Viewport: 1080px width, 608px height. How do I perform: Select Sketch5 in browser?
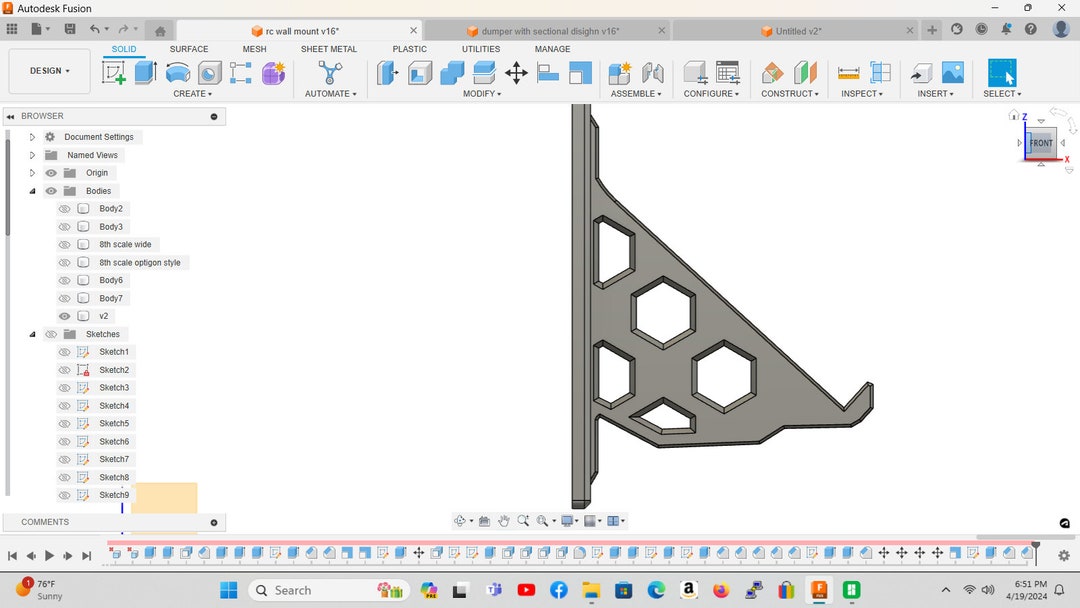[114, 423]
